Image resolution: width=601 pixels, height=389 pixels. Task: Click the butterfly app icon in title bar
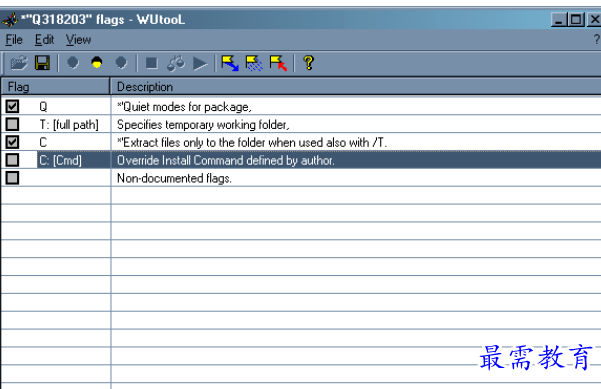10,19
